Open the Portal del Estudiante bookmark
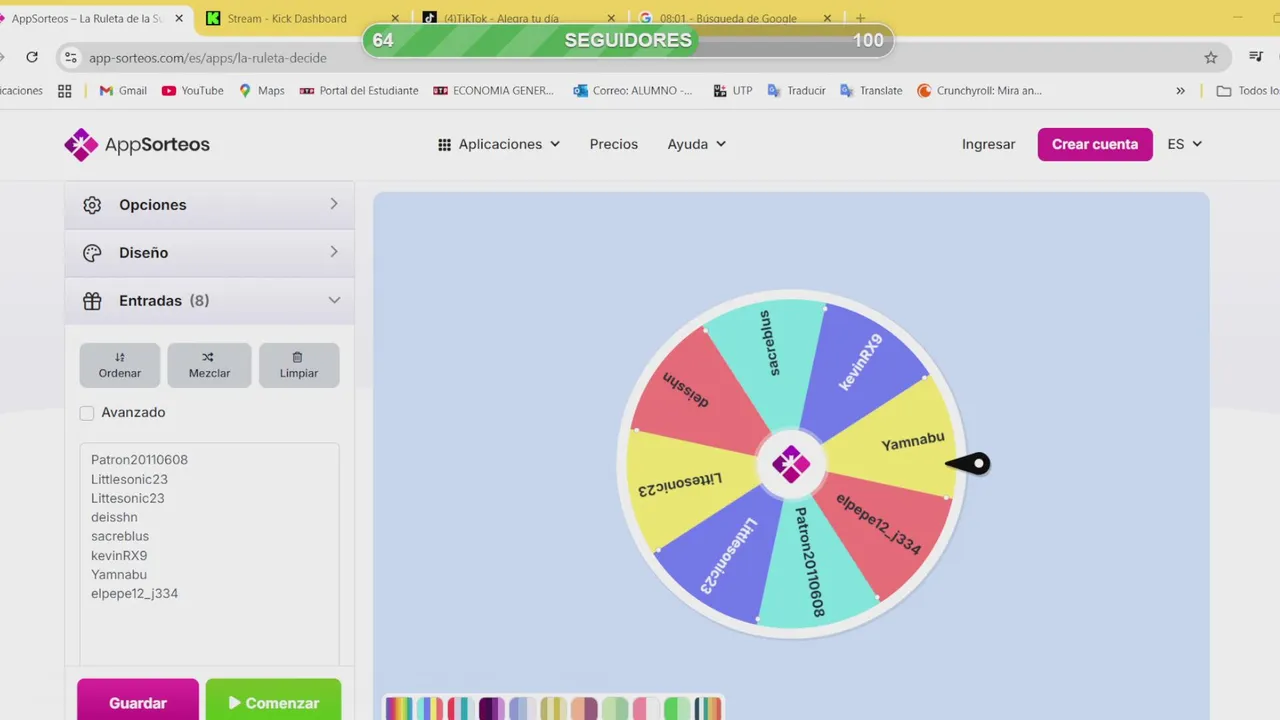 [x=359, y=90]
